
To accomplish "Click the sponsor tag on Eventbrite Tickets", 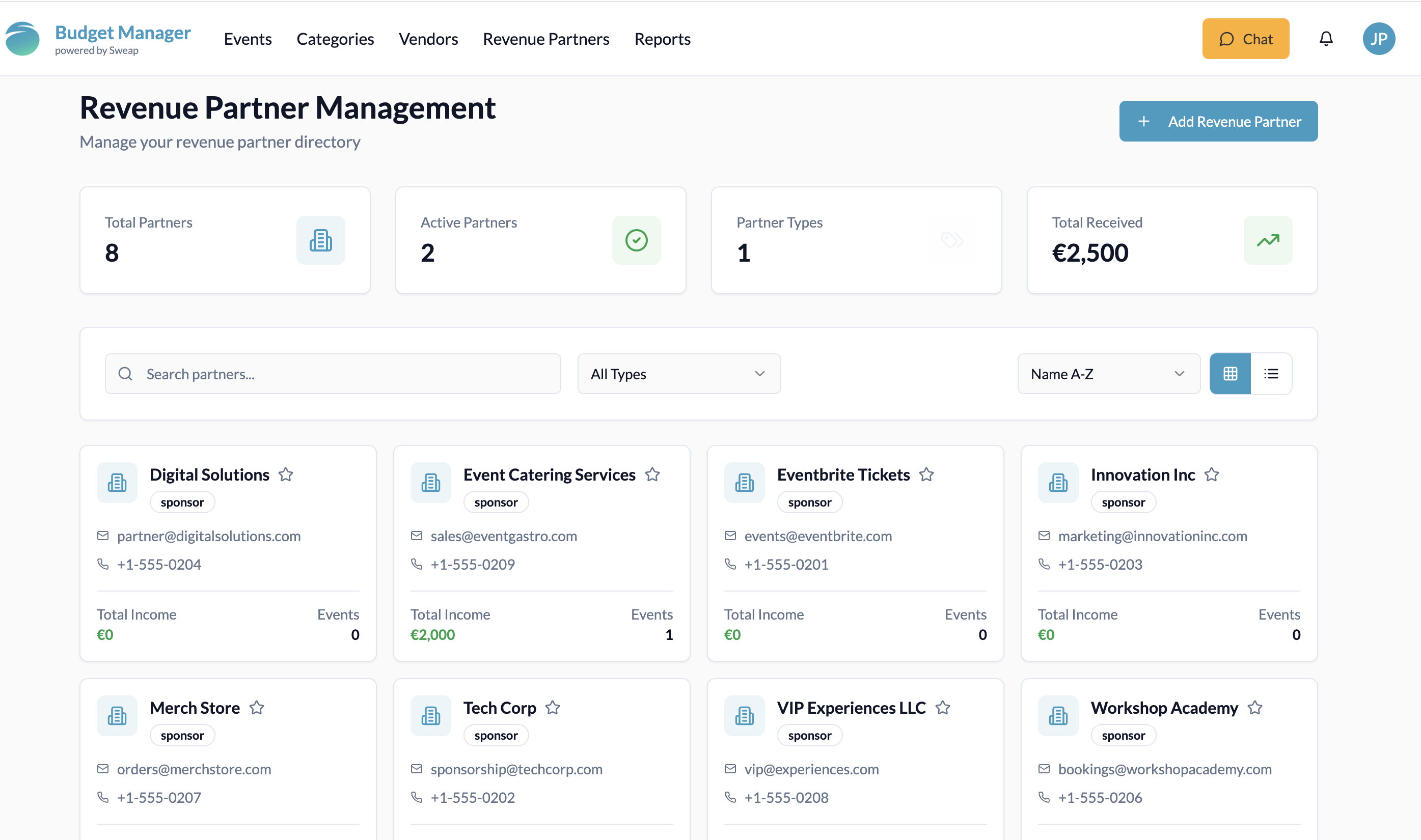I will click(810, 502).
